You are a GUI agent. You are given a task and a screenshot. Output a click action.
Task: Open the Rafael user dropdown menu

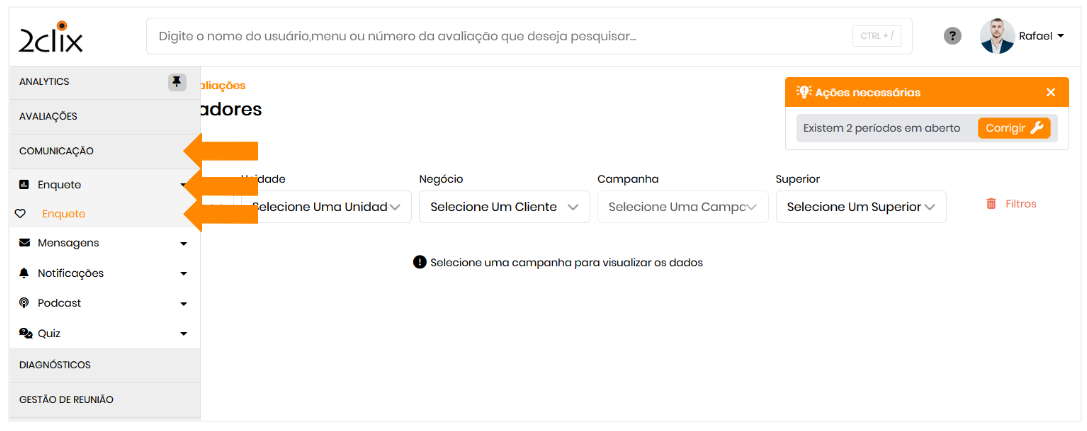click(1041, 36)
